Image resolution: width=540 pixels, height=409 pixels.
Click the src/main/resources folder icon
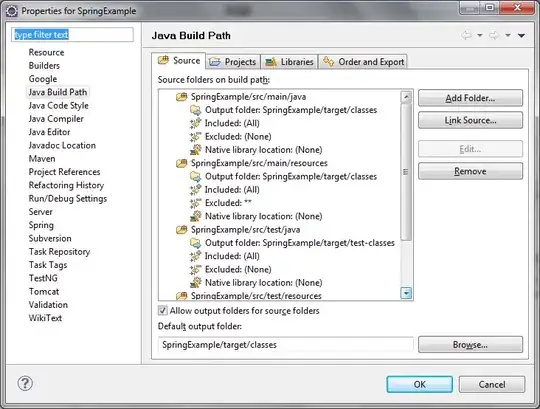coord(181,163)
